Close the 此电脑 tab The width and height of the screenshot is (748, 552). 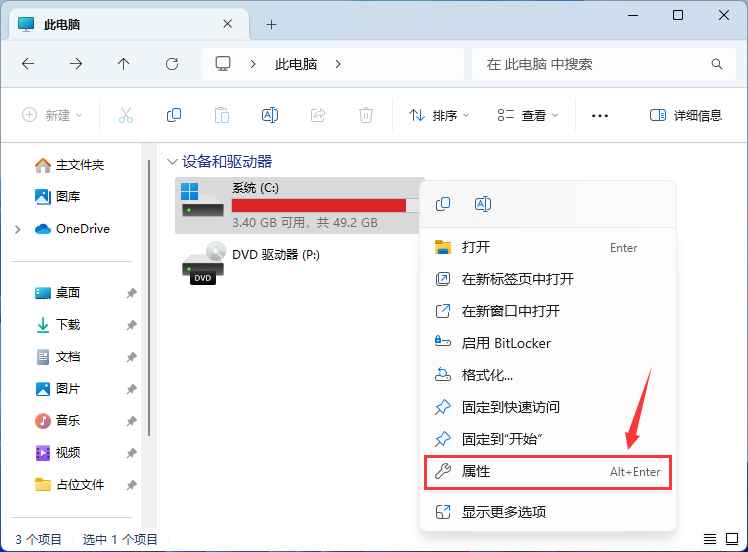pos(228,24)
